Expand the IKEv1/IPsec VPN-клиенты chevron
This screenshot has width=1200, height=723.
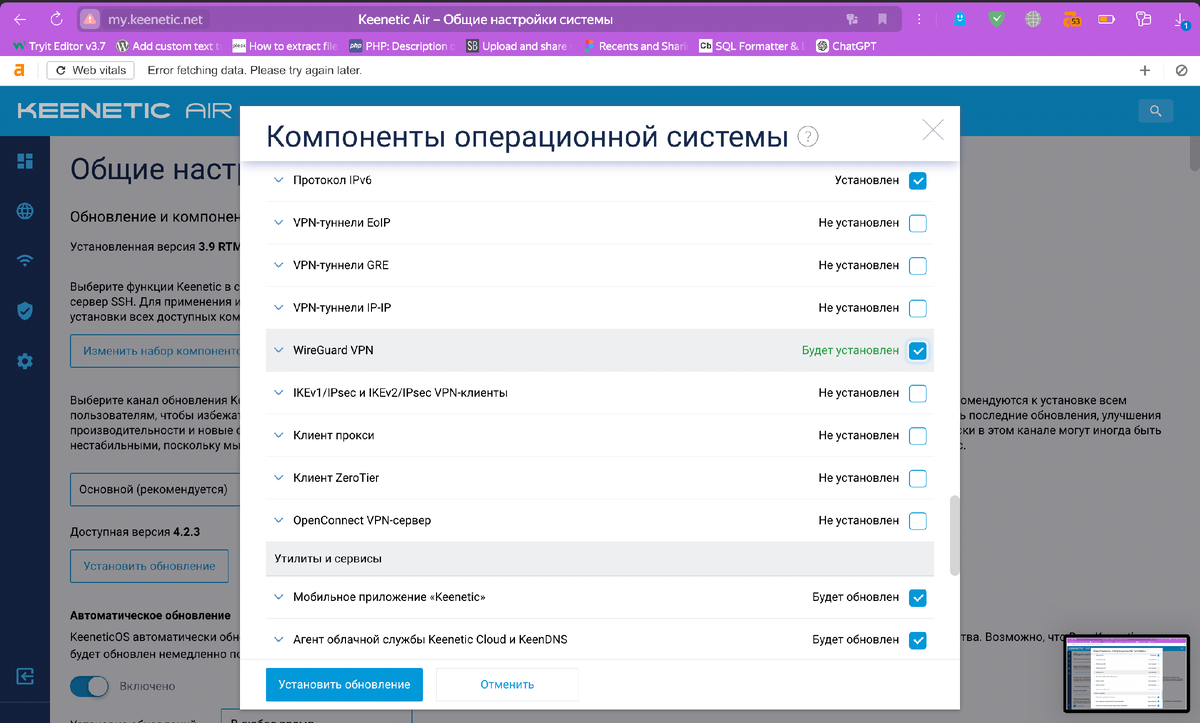pyautogui.click(x=279, y=393)
